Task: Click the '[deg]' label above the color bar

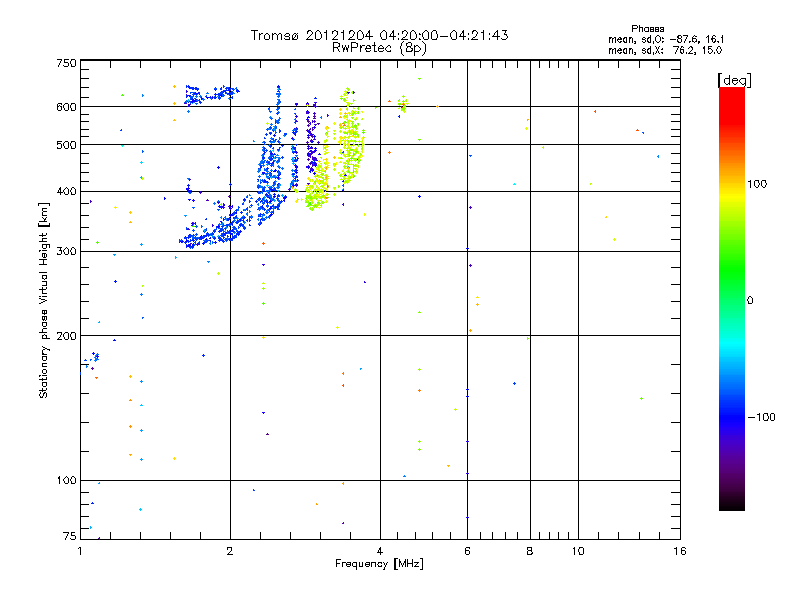Action: [x=734, y=80]
